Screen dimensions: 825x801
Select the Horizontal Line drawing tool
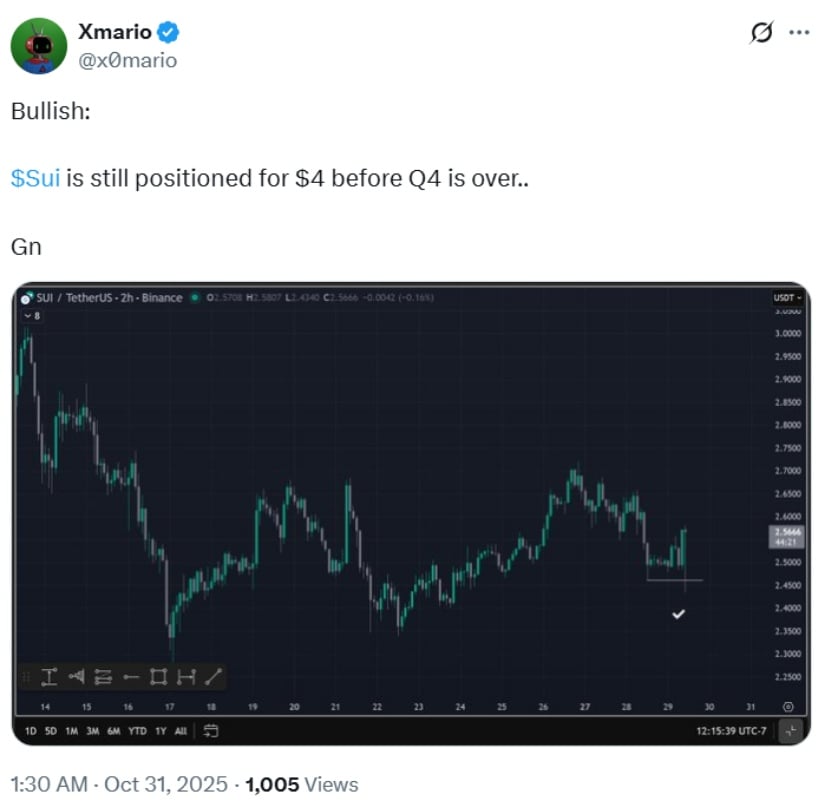pos(131,677)
